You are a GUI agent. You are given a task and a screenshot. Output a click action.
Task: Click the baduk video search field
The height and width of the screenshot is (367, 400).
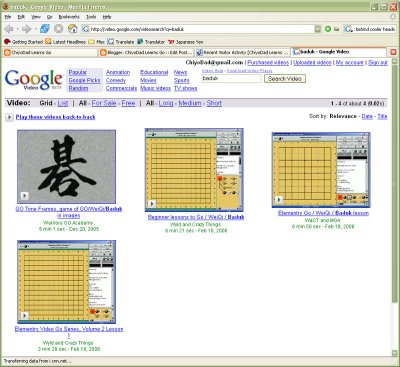pyautogui.click(x=231, y=79)
